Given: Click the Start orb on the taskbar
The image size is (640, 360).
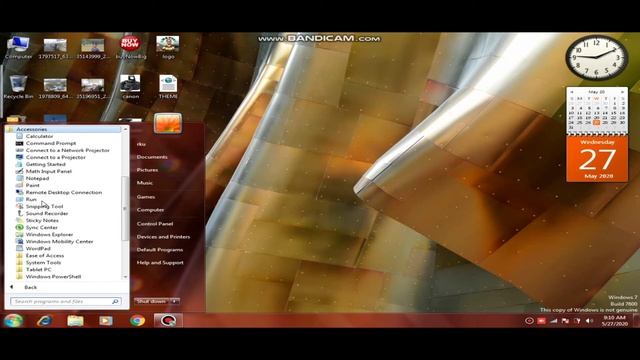Looking at the screenshot, I should pyautogui.click(x=13, y=320).
